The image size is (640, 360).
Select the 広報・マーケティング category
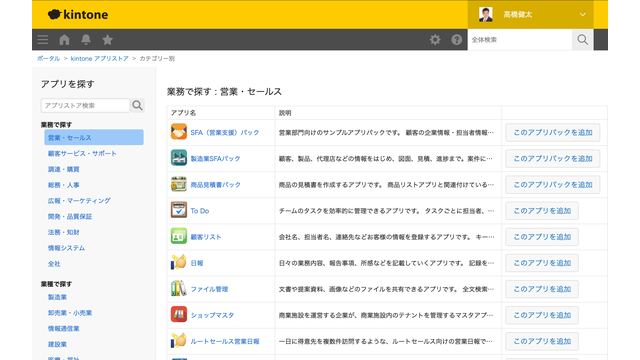[x=79, y=201]
